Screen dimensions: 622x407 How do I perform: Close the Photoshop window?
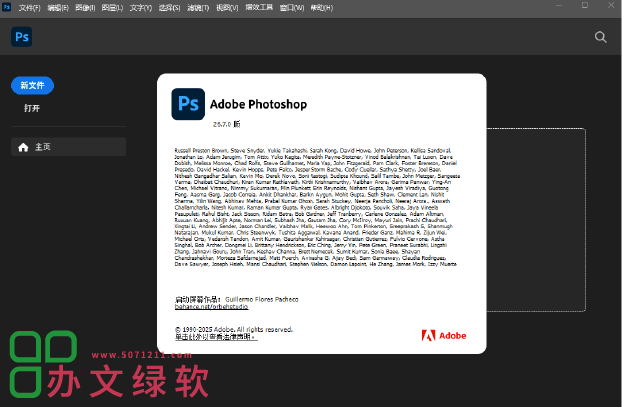(x=611, y=6)
